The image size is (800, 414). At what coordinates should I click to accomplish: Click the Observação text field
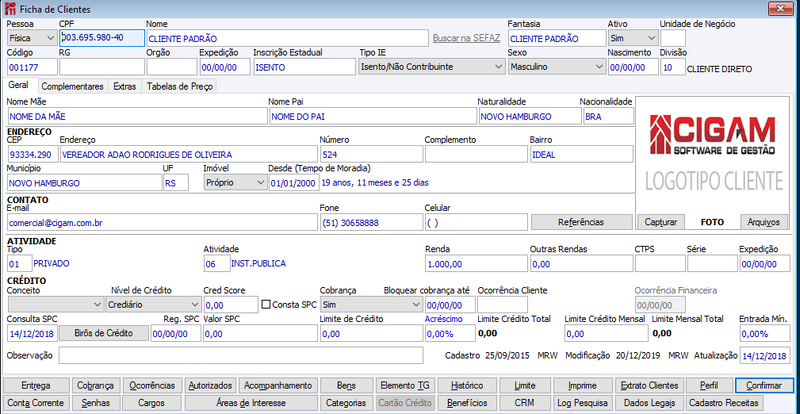241,355
